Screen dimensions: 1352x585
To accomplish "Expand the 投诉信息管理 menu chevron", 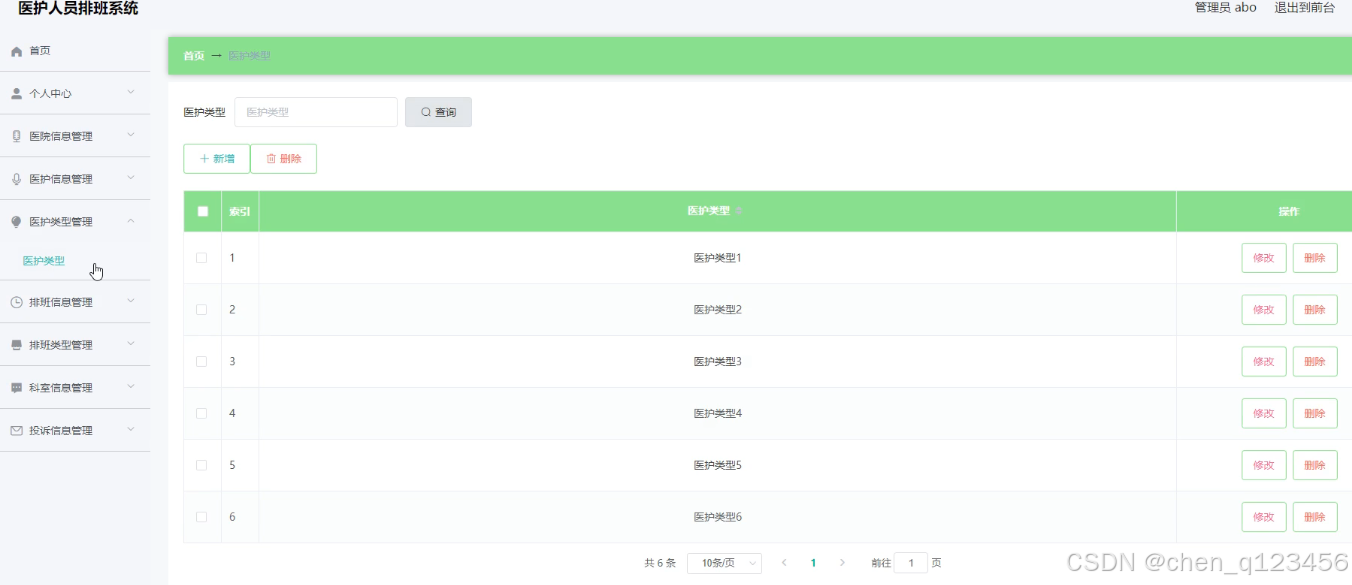I will (131, 430).
